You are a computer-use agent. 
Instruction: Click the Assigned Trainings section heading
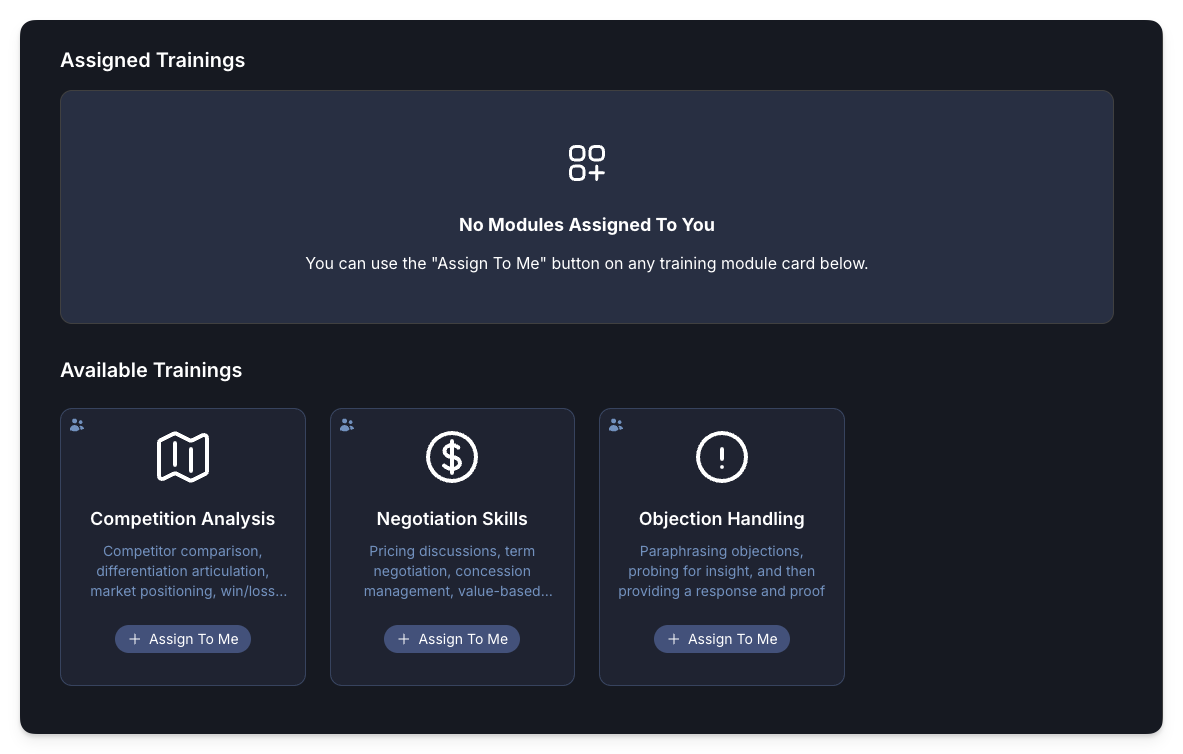152,60
